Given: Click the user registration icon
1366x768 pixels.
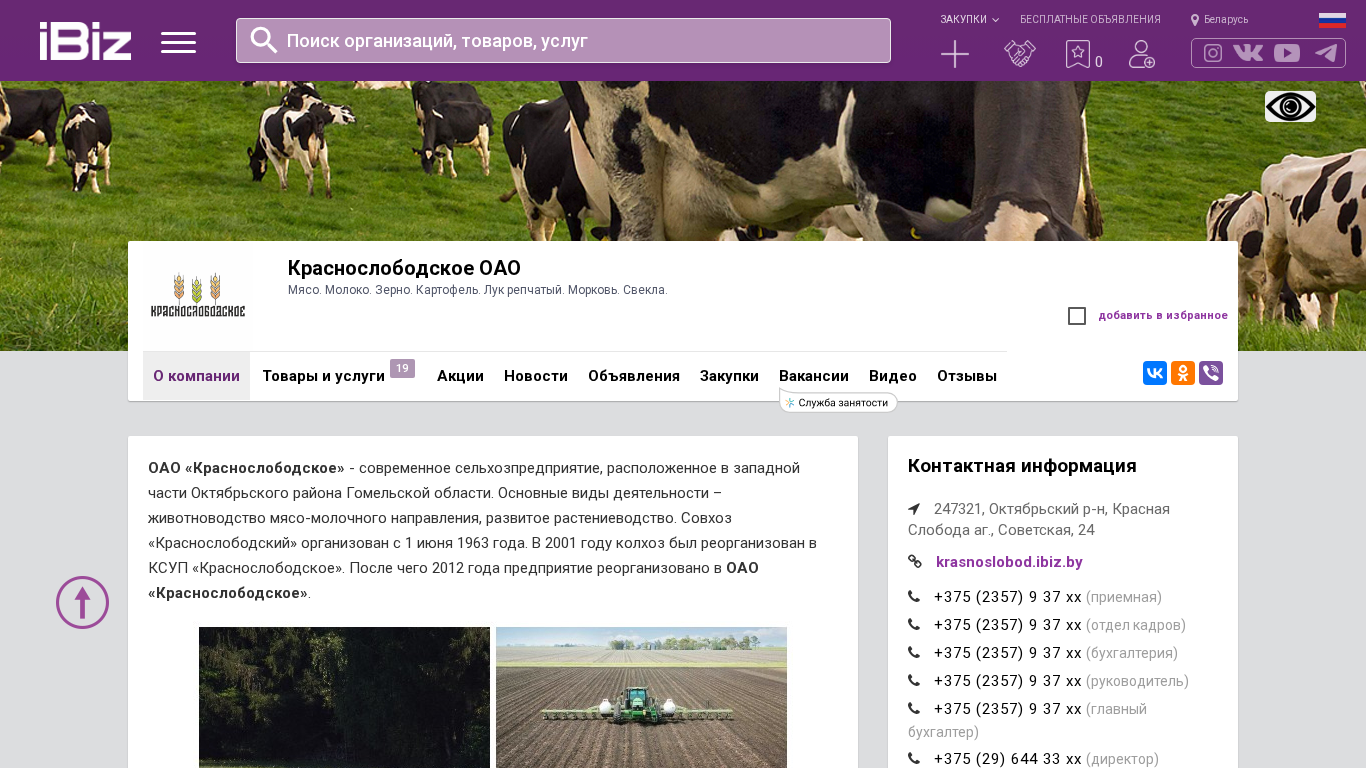Looking at the screenshot, I should [1142, 54].
